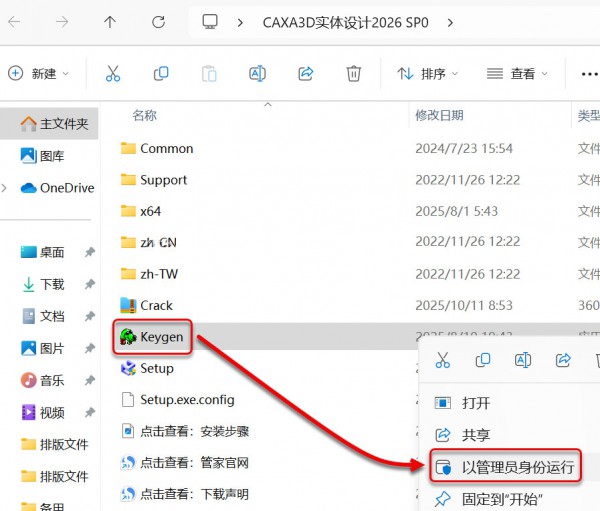Toggle the pin icon next to 下载
The width and height of the screenshot is (600, 511).
90,284
